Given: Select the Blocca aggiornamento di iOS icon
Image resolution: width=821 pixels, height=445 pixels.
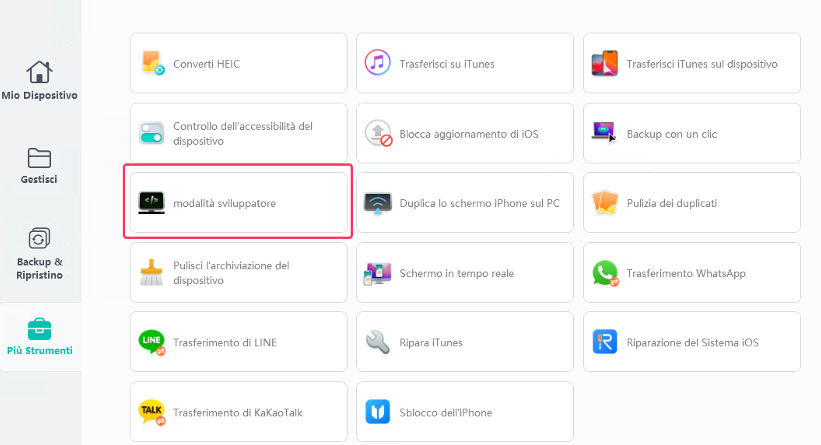Looking at the screenshot, I should [378, 133].
